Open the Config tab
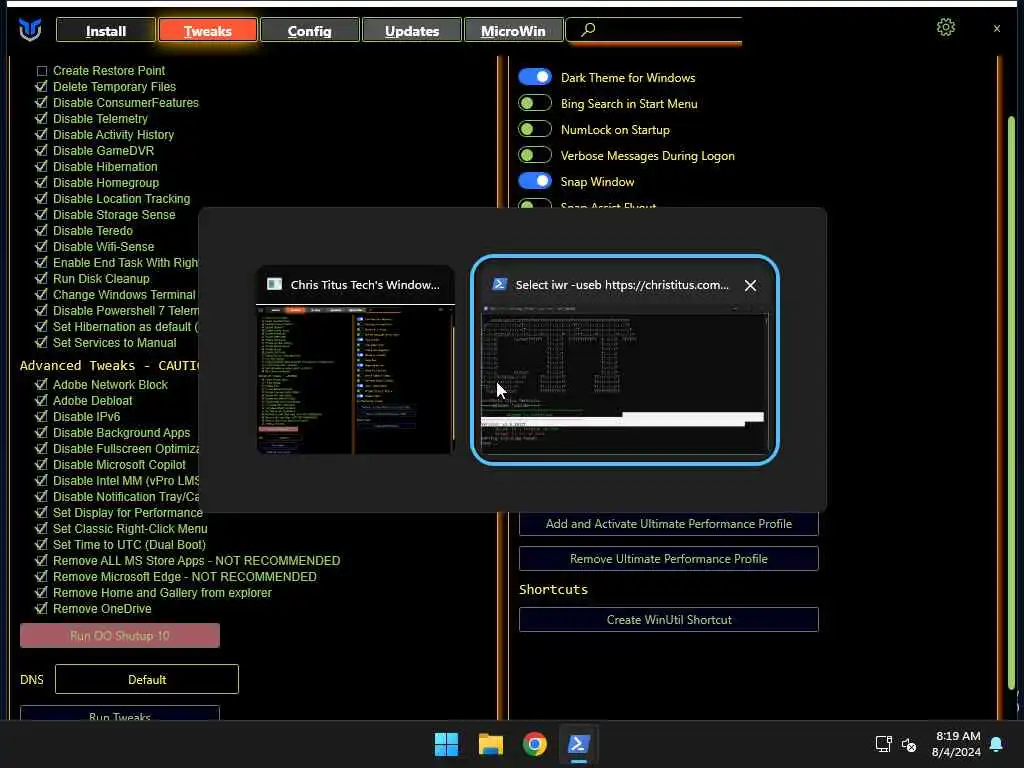The image size is (1024, 768). 310,31
